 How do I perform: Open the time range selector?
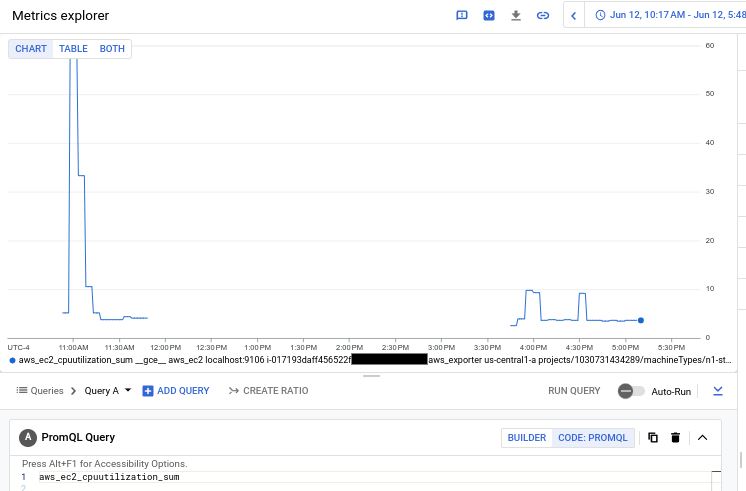coord(668,16)
